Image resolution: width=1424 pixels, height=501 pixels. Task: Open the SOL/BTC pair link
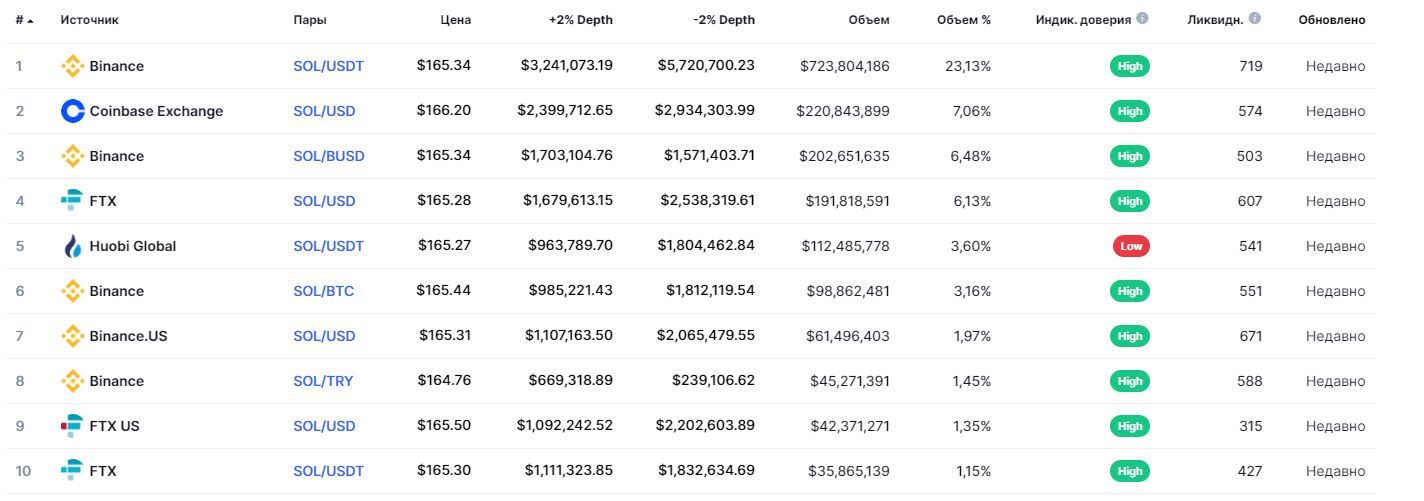point(323,291)
